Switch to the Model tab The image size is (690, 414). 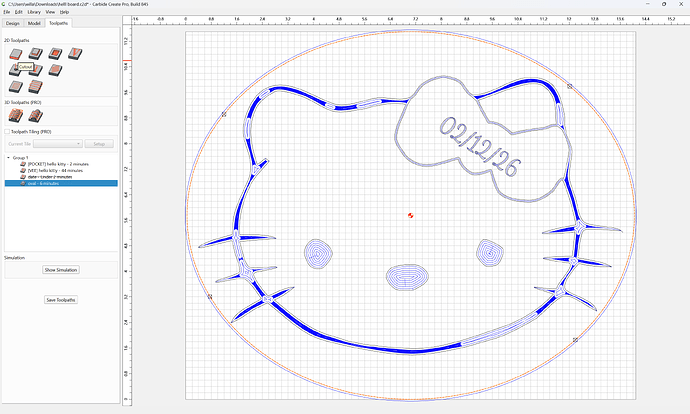(x=34, y=23)
